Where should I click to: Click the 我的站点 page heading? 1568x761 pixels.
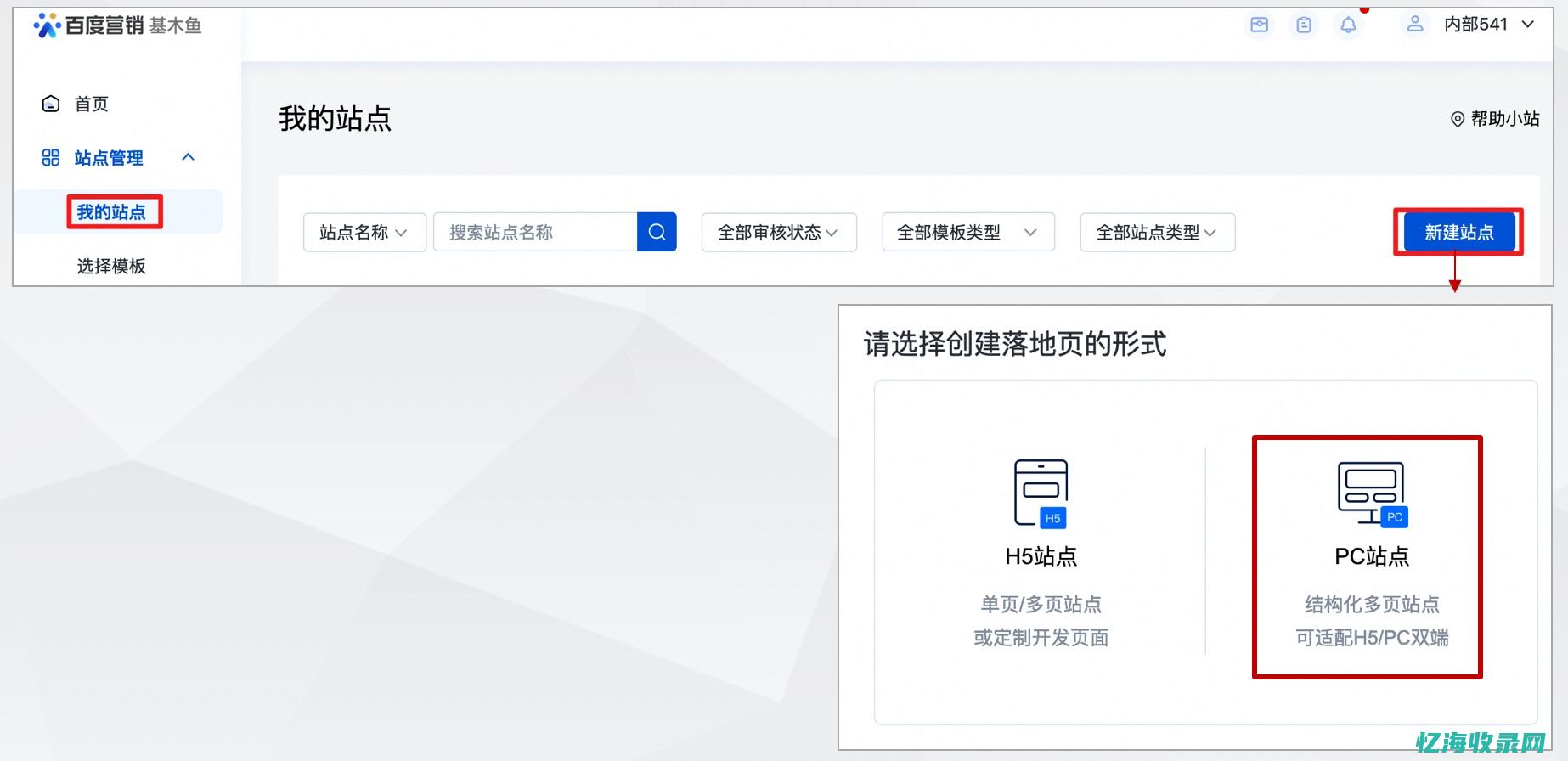pyautogui.click(x=336, y=119)
